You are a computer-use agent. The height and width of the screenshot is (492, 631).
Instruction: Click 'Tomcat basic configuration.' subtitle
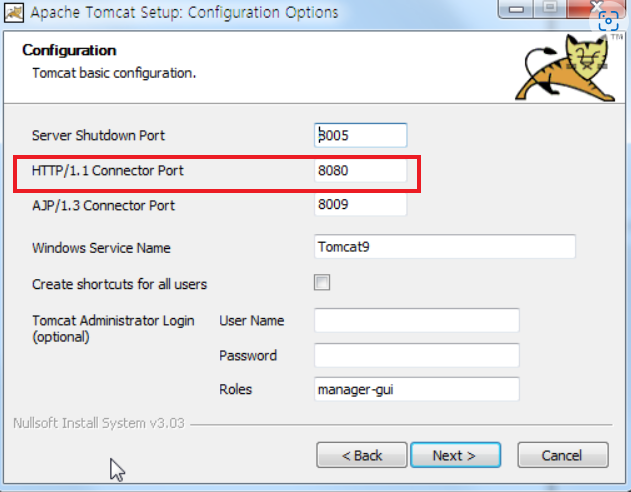click(x=114, y=73)
